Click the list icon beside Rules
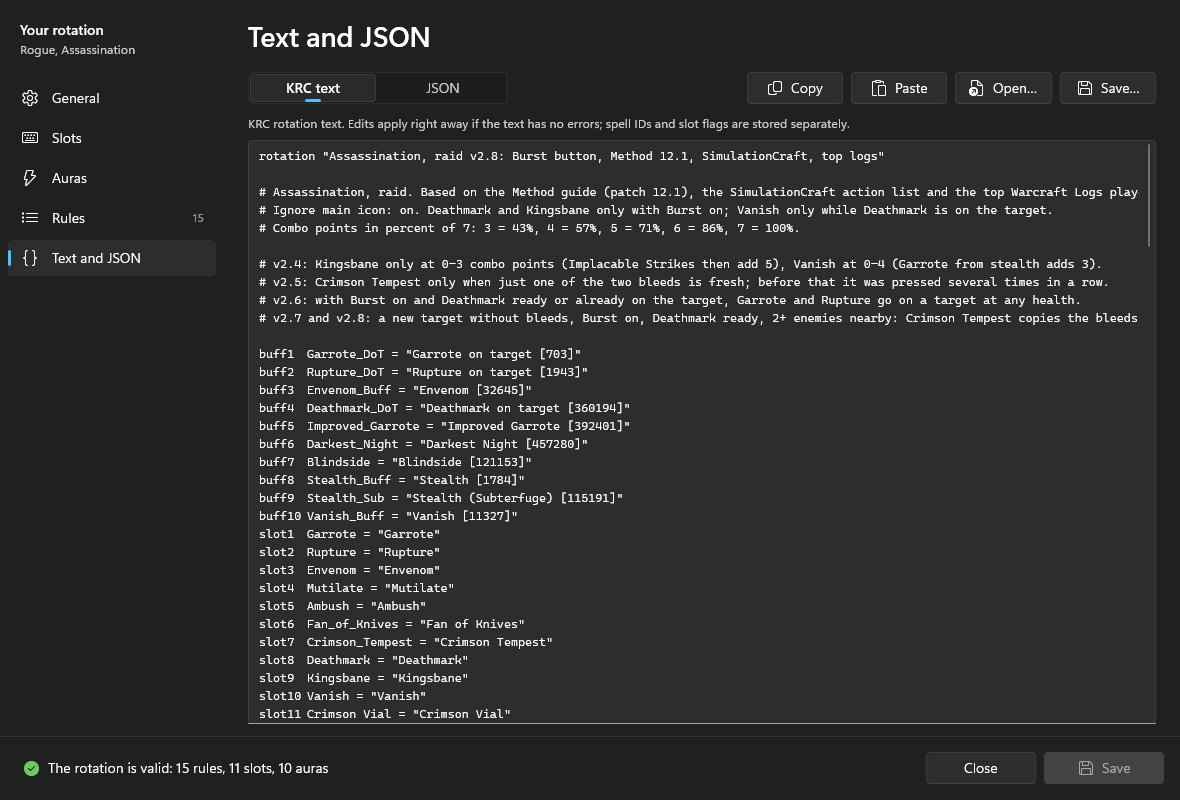 point(30,217)
